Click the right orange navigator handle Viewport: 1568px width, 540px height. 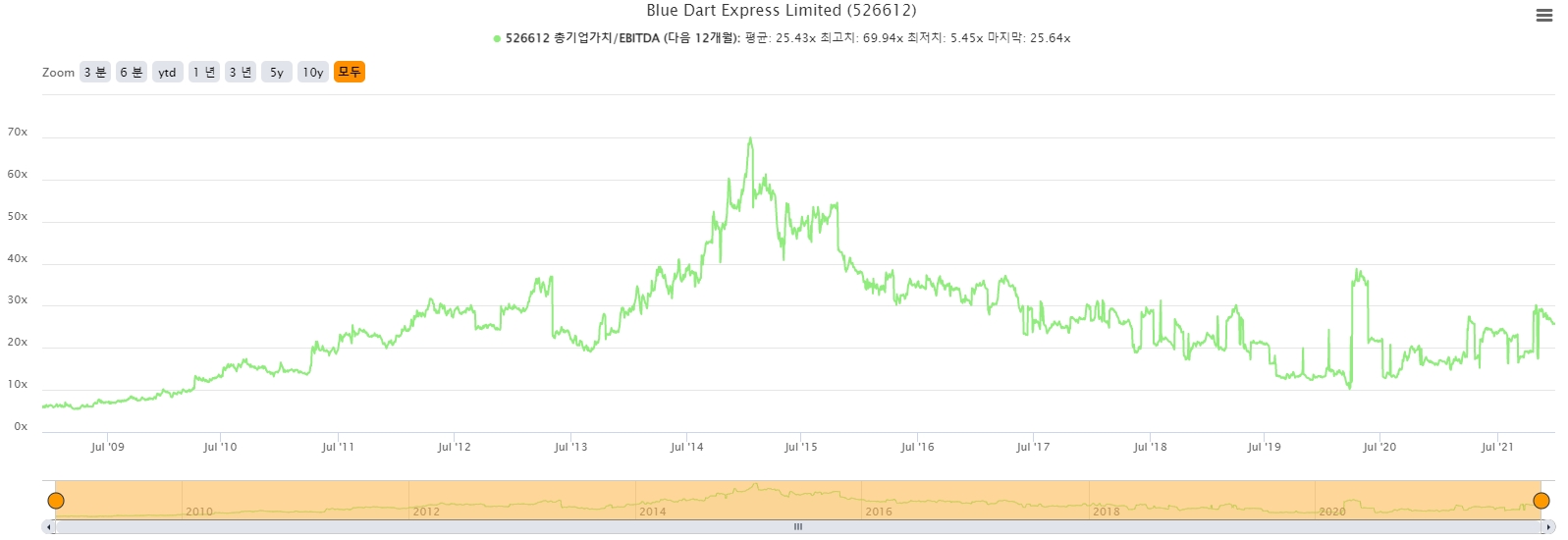pyautogui.click(x=1541, y=501)
